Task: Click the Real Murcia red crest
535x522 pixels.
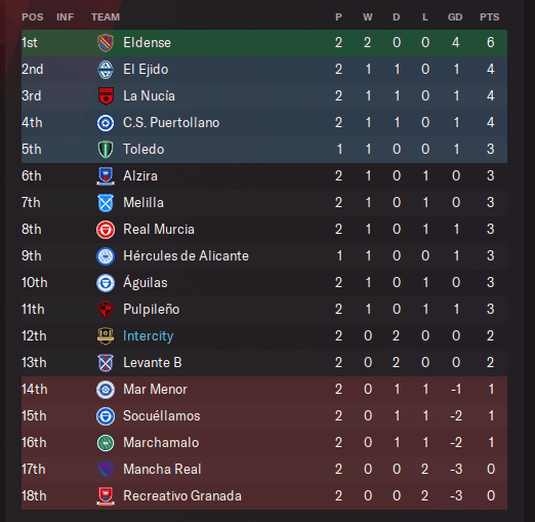Action: pyautogui.click(x=105, y=230)
